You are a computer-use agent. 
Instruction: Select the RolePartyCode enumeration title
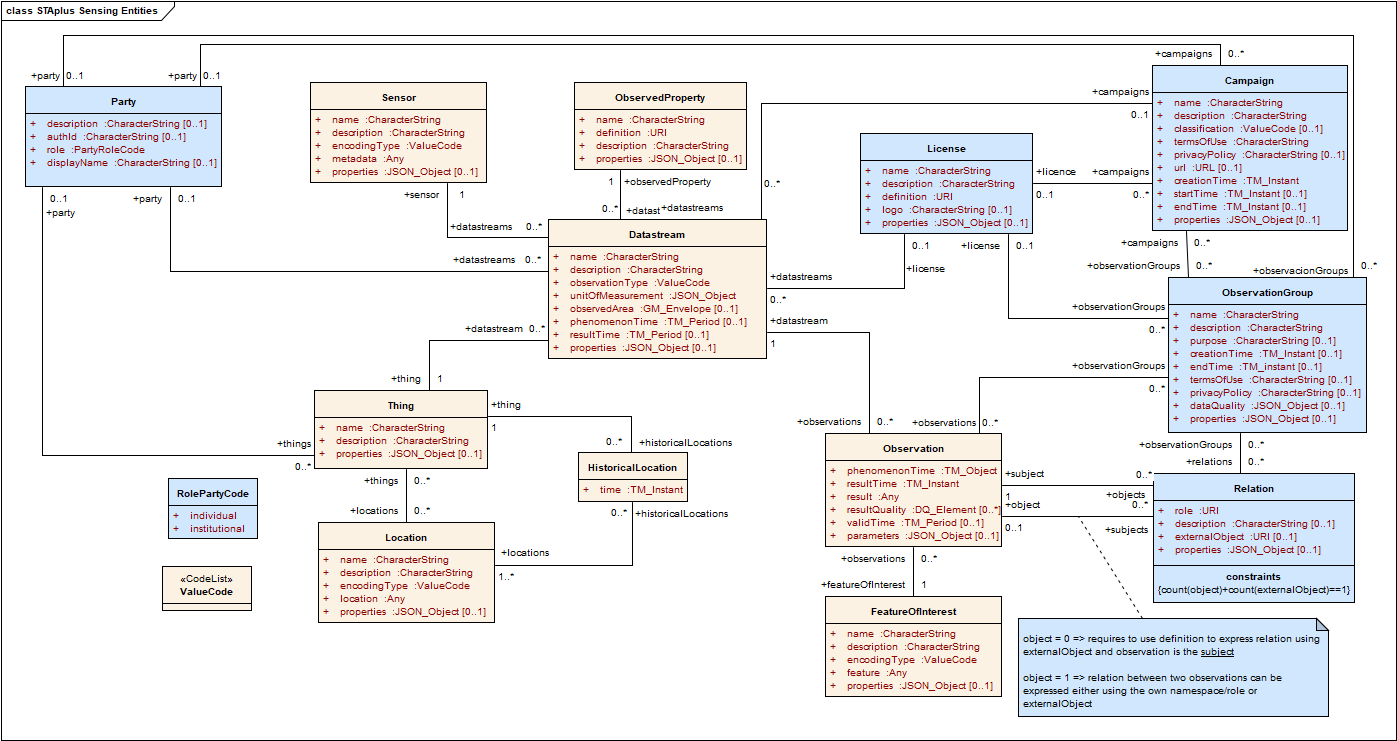pyautogui.click(x=212, y=494)
